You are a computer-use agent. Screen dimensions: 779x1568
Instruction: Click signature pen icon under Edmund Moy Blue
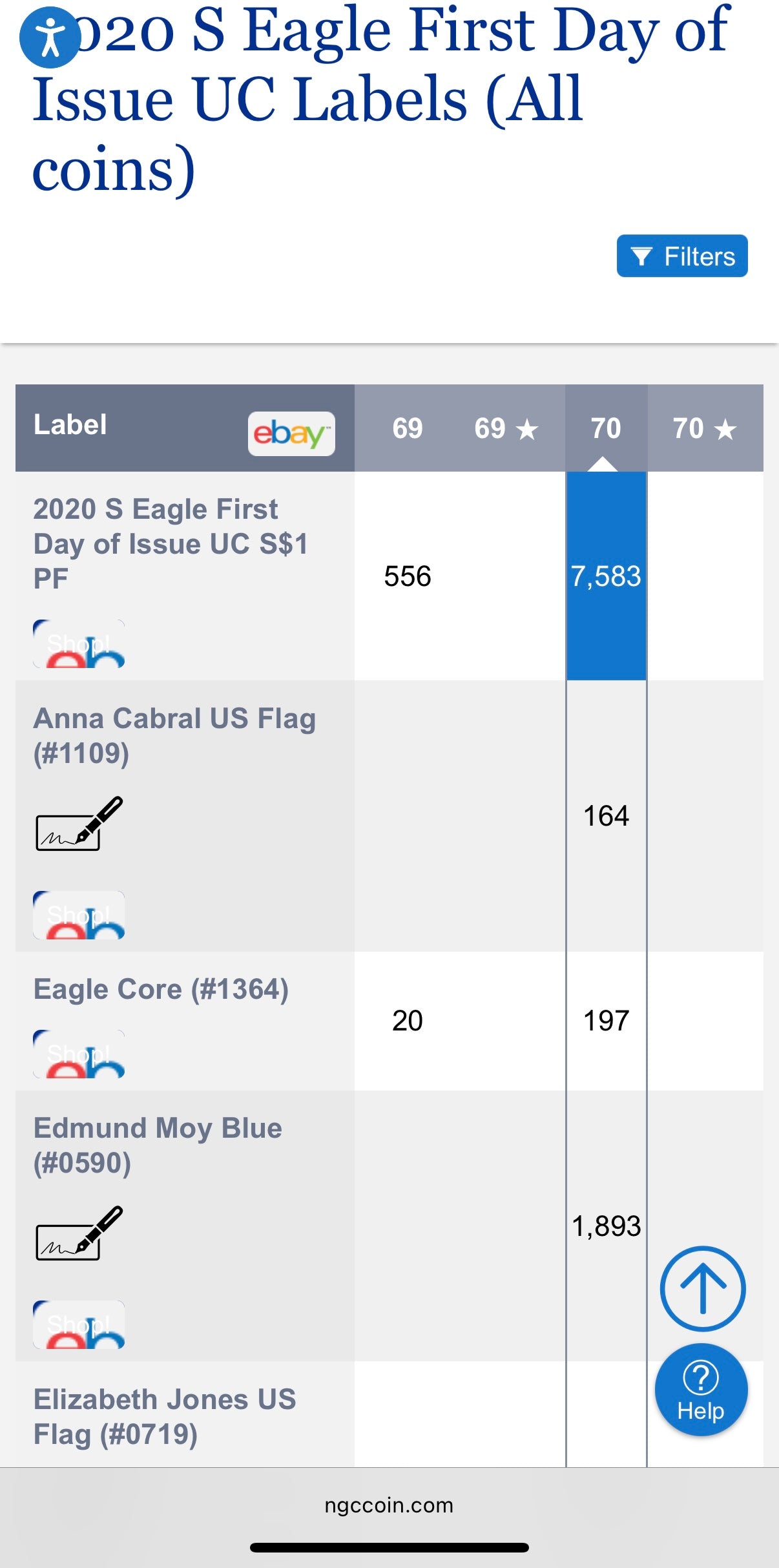pyautogui.click(x=79, y=1233)
